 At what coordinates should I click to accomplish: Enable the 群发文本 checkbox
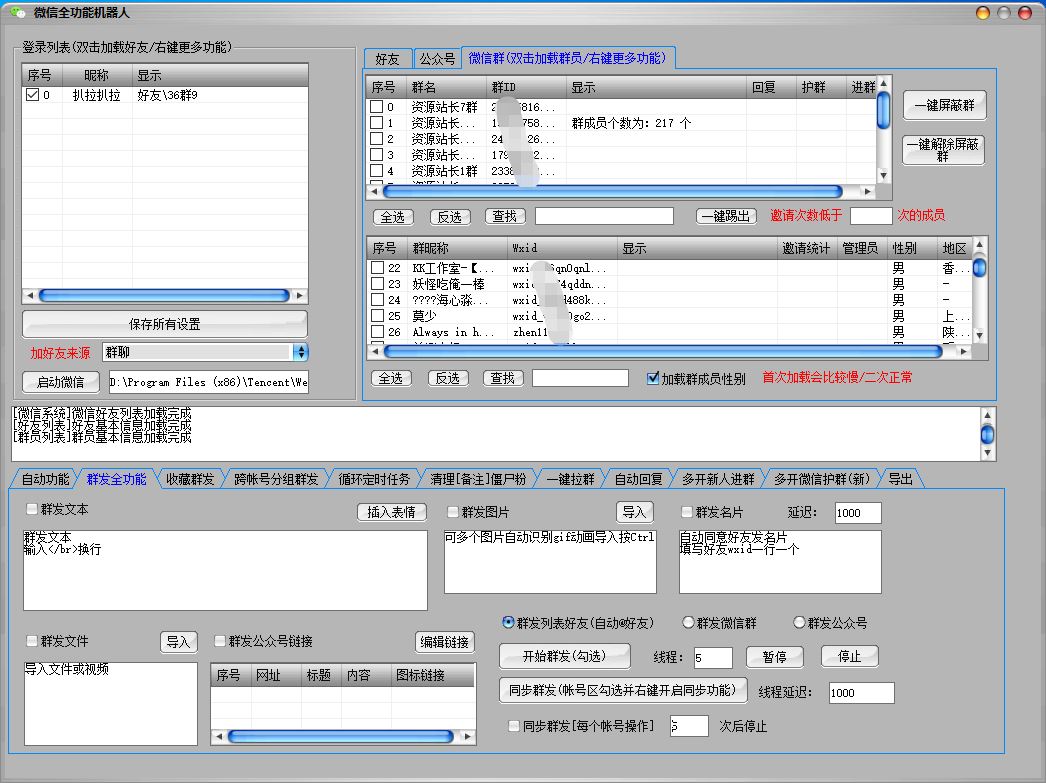point(33,509)
